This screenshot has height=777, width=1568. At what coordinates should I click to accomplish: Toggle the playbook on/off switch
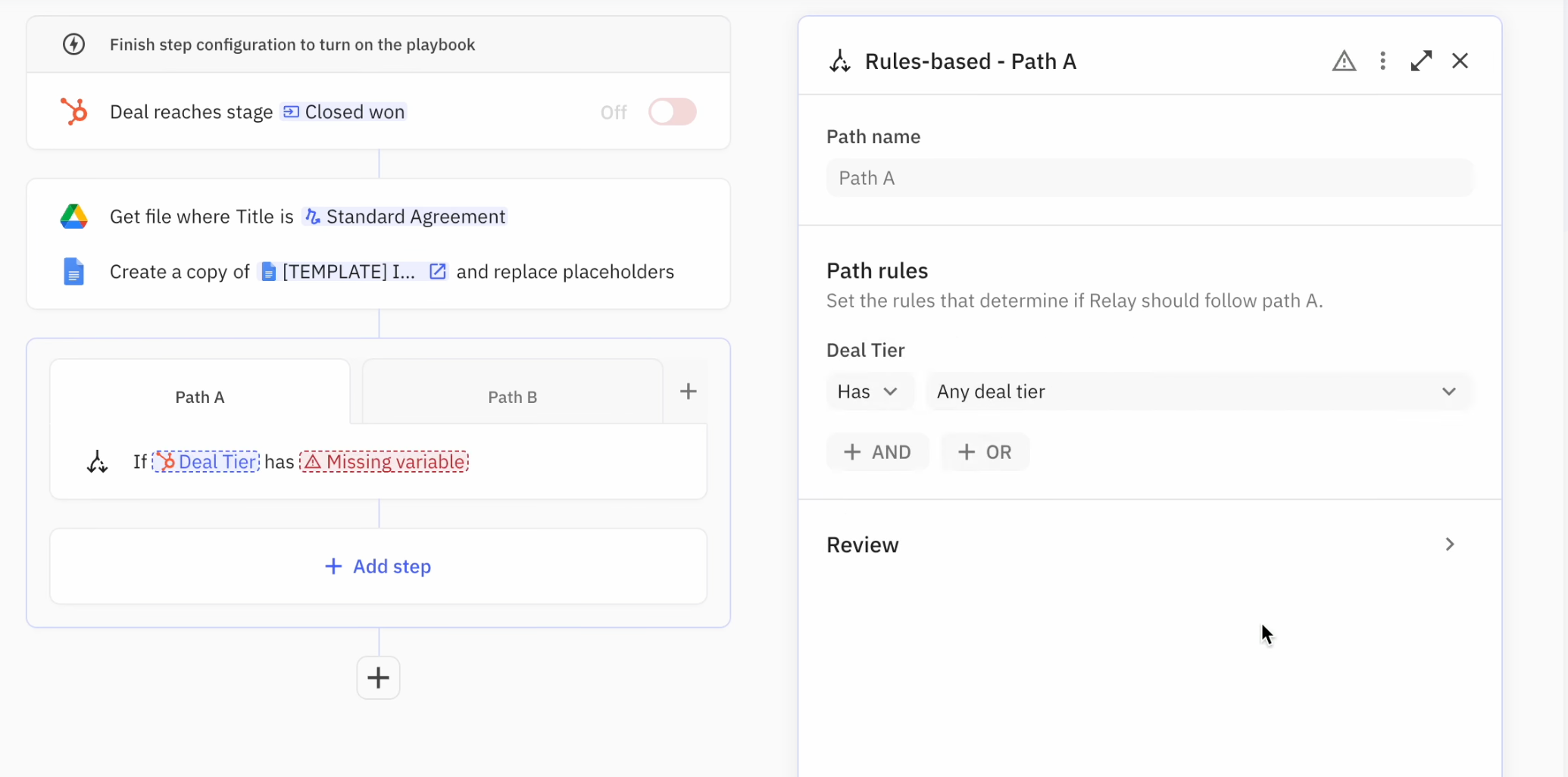coord(672,112)
